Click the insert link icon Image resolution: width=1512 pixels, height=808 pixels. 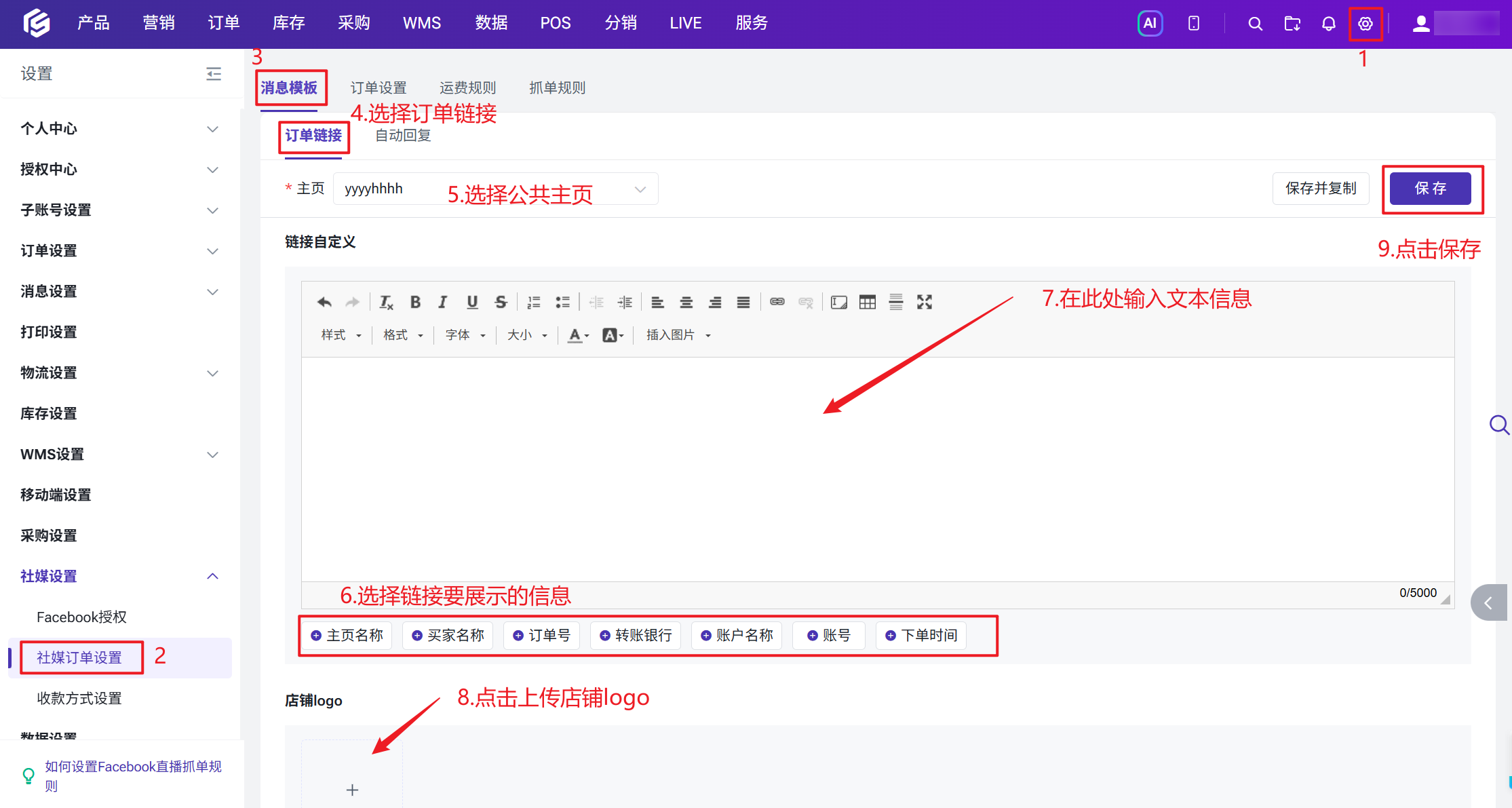[777, 302]
